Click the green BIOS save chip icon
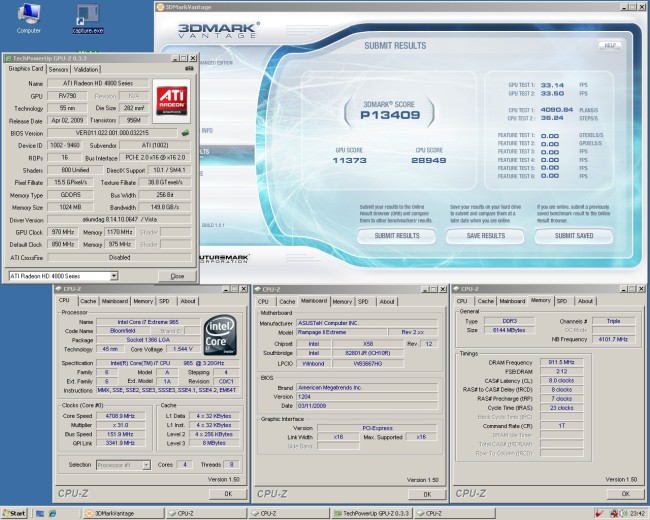Image resolution: width=650 pixels, height=520 pixels. pyautogui.click(x=185, y=133)
